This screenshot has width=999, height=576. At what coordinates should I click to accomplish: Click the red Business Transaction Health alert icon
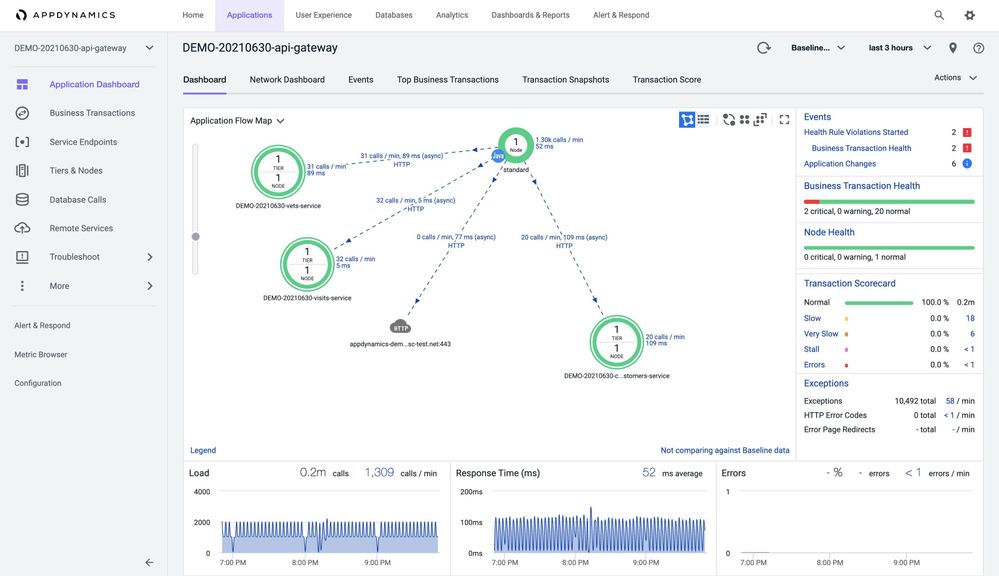click(x=967, y=148)
